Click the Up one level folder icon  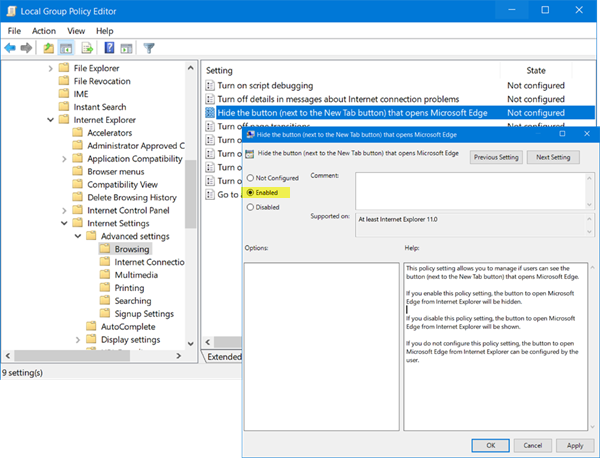pos(48,48)
